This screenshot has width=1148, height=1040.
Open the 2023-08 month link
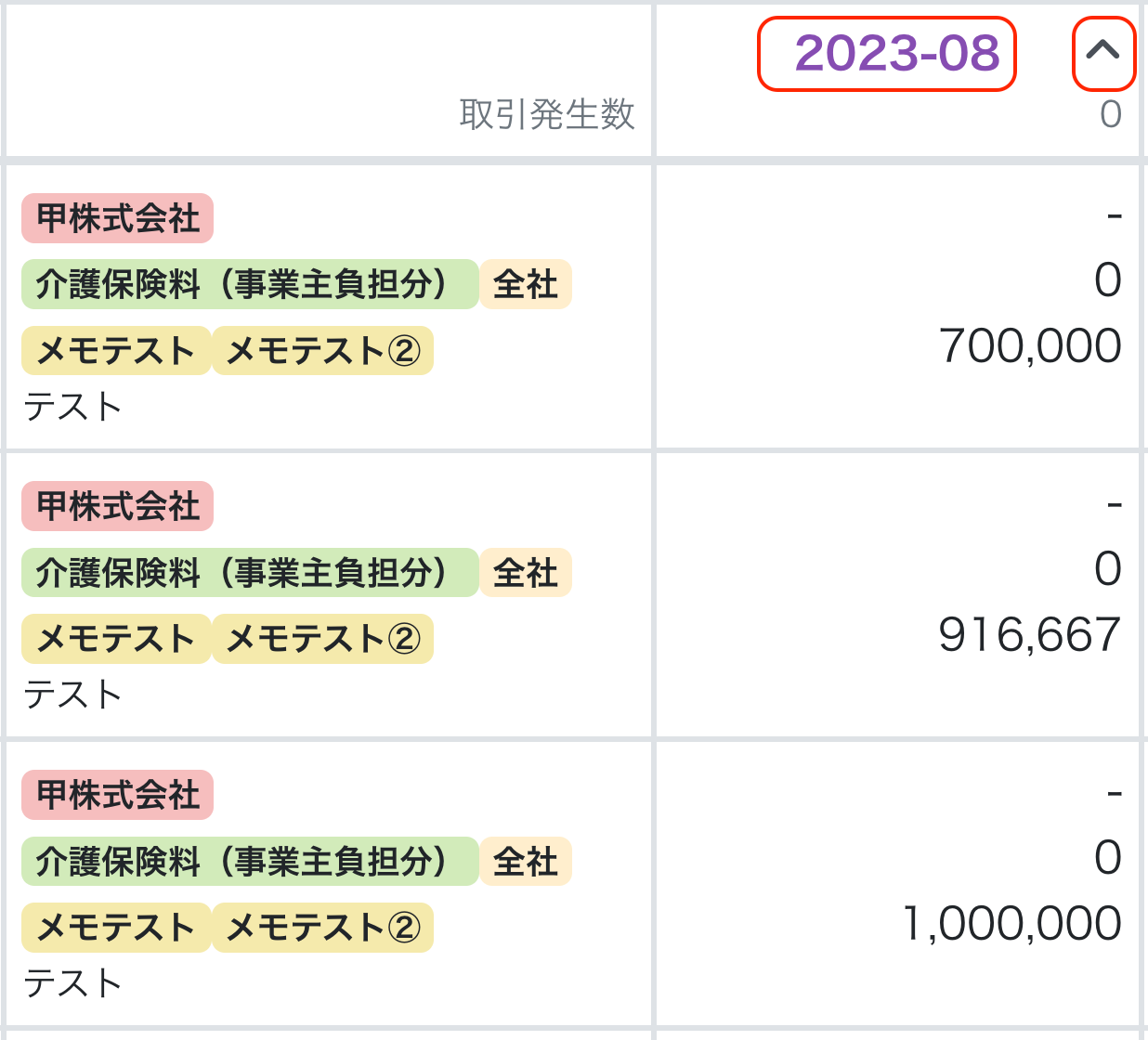click(897, 54)
